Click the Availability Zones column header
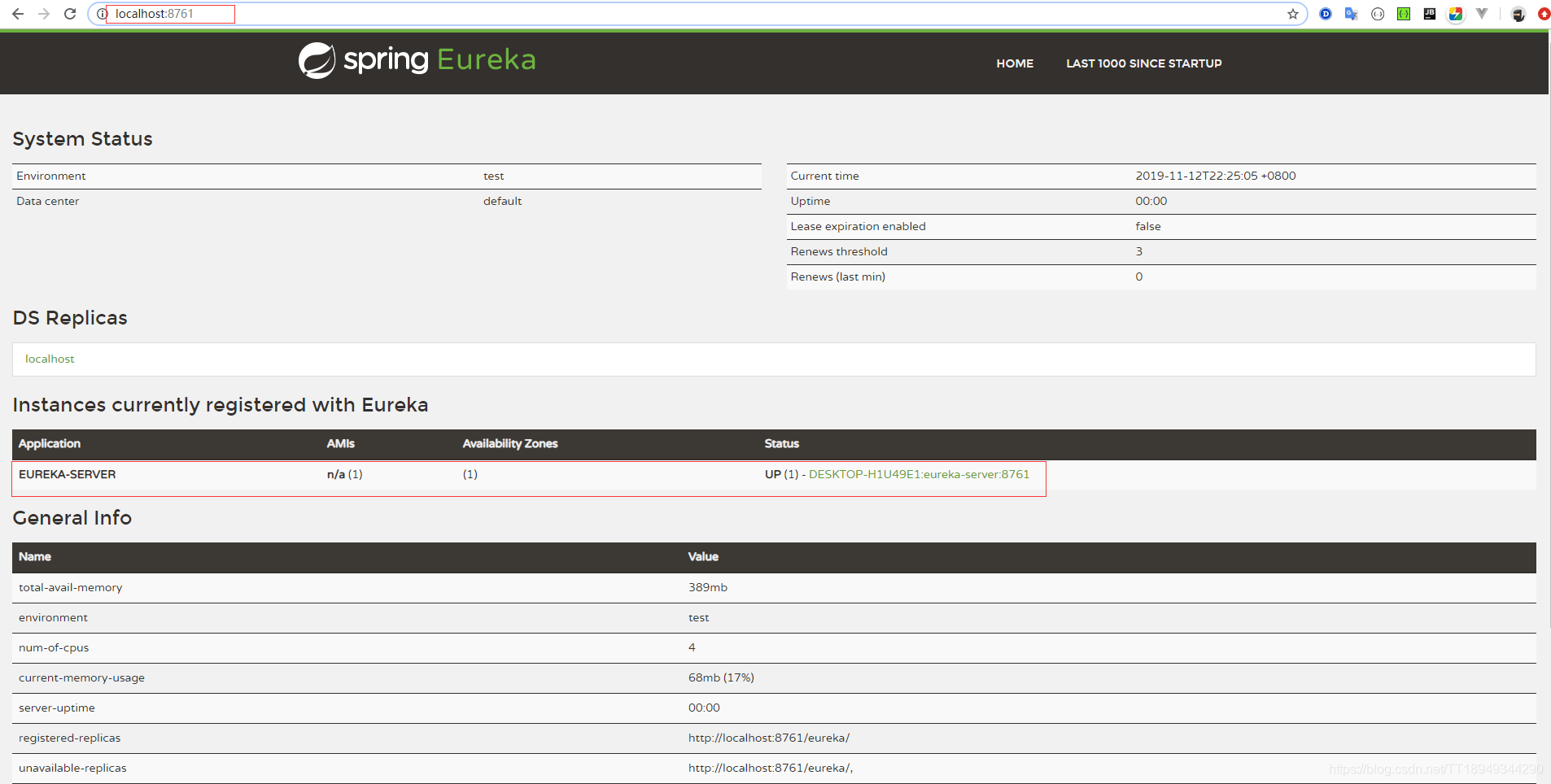 510,443
